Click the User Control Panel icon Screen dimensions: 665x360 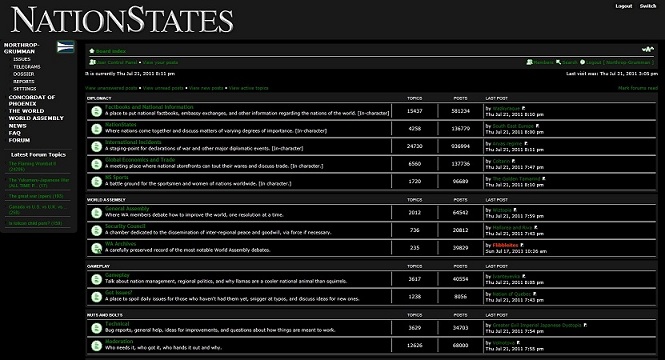tap(92, 62)
